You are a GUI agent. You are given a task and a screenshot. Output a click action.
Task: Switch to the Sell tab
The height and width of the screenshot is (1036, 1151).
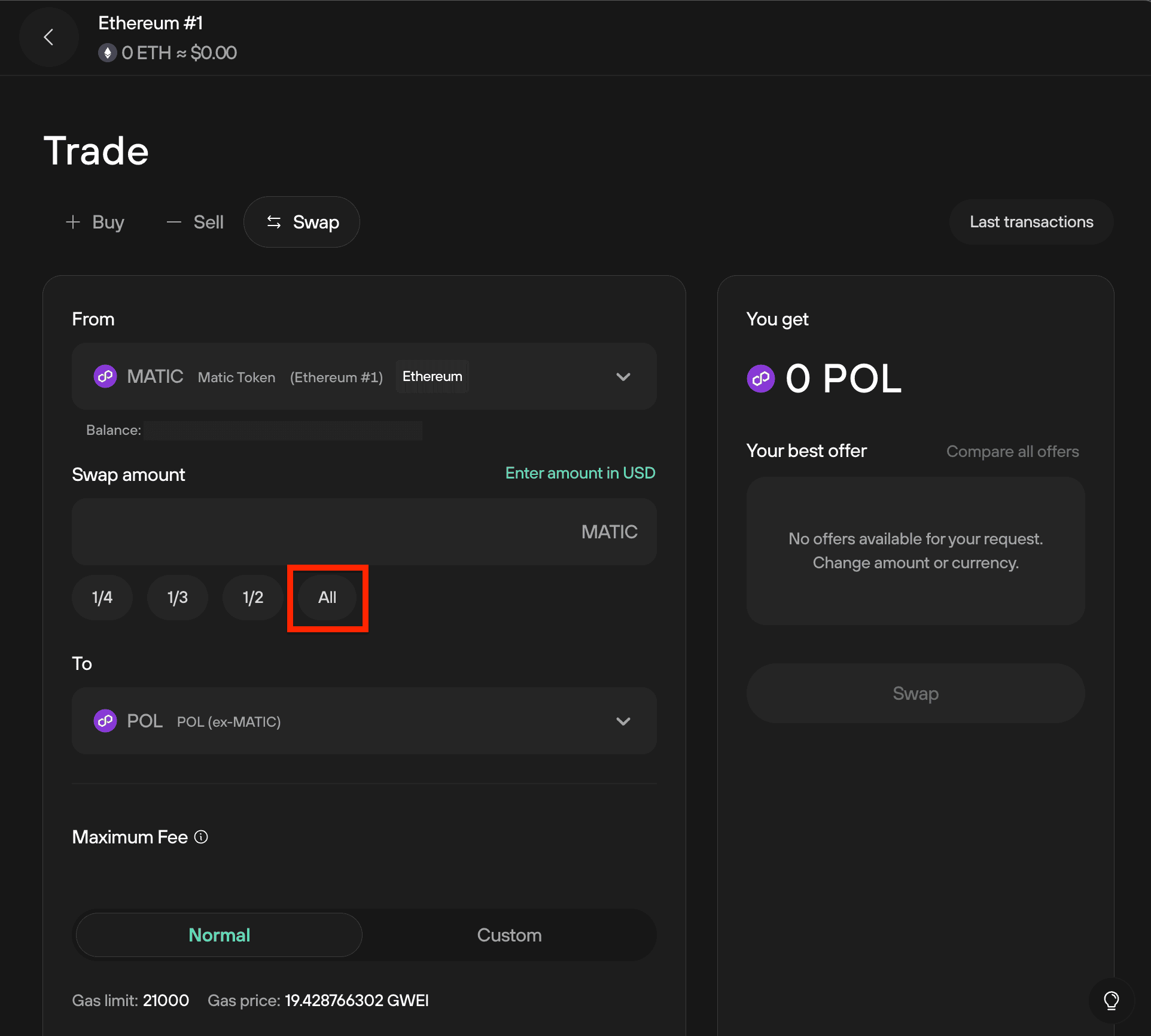195,222
